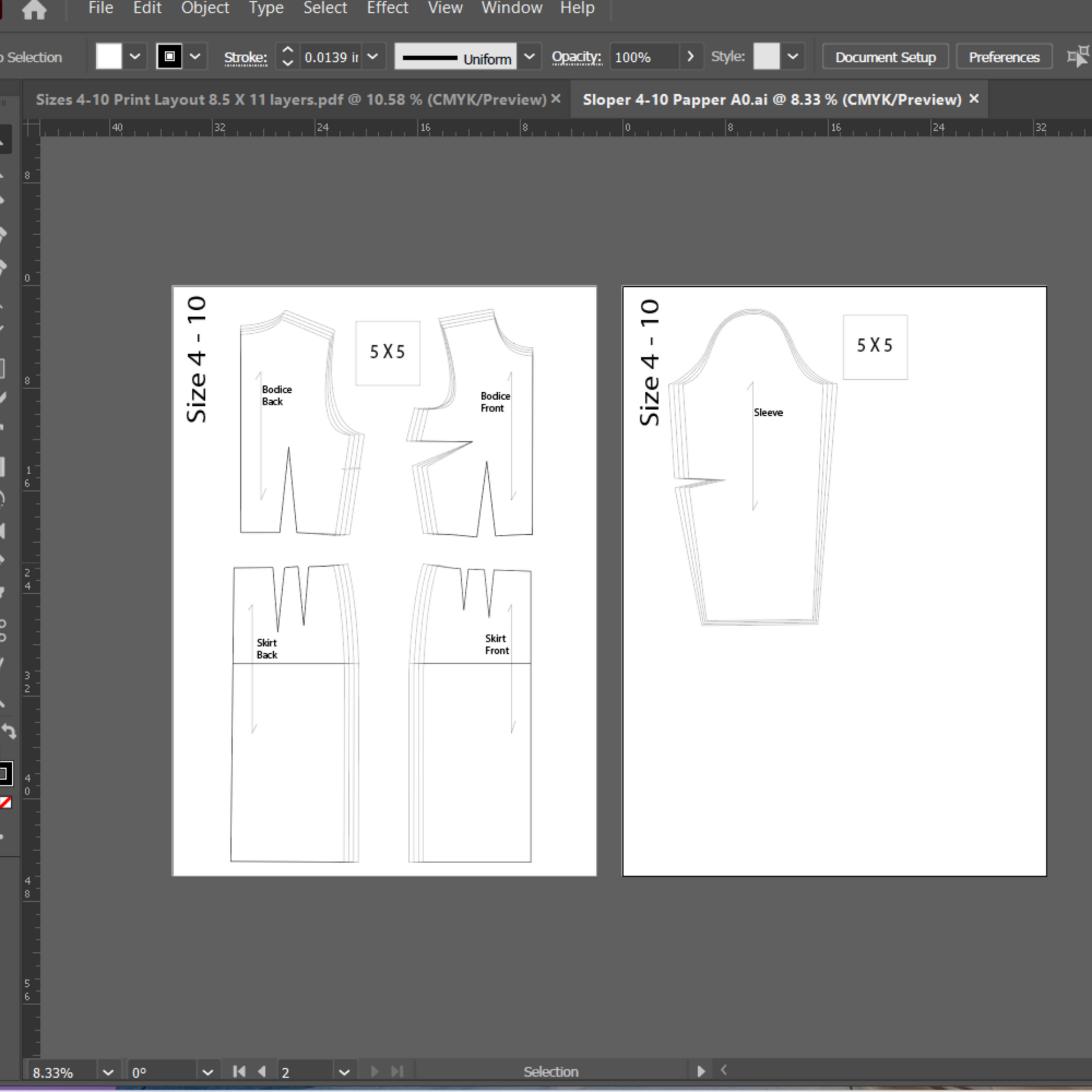Close the Sloper 4-10 Papper A0.ai tab

point(974,99)
